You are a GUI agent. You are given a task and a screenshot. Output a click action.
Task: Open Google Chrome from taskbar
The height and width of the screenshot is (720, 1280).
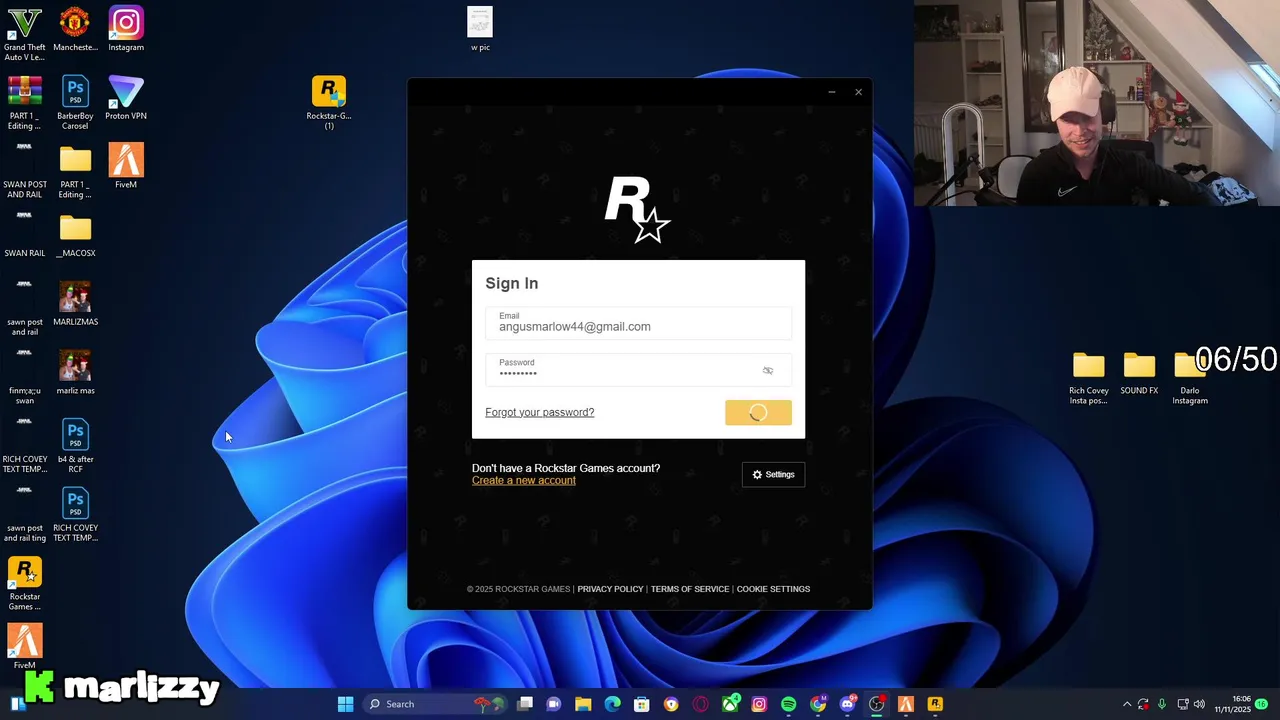(x=818, y=704)
